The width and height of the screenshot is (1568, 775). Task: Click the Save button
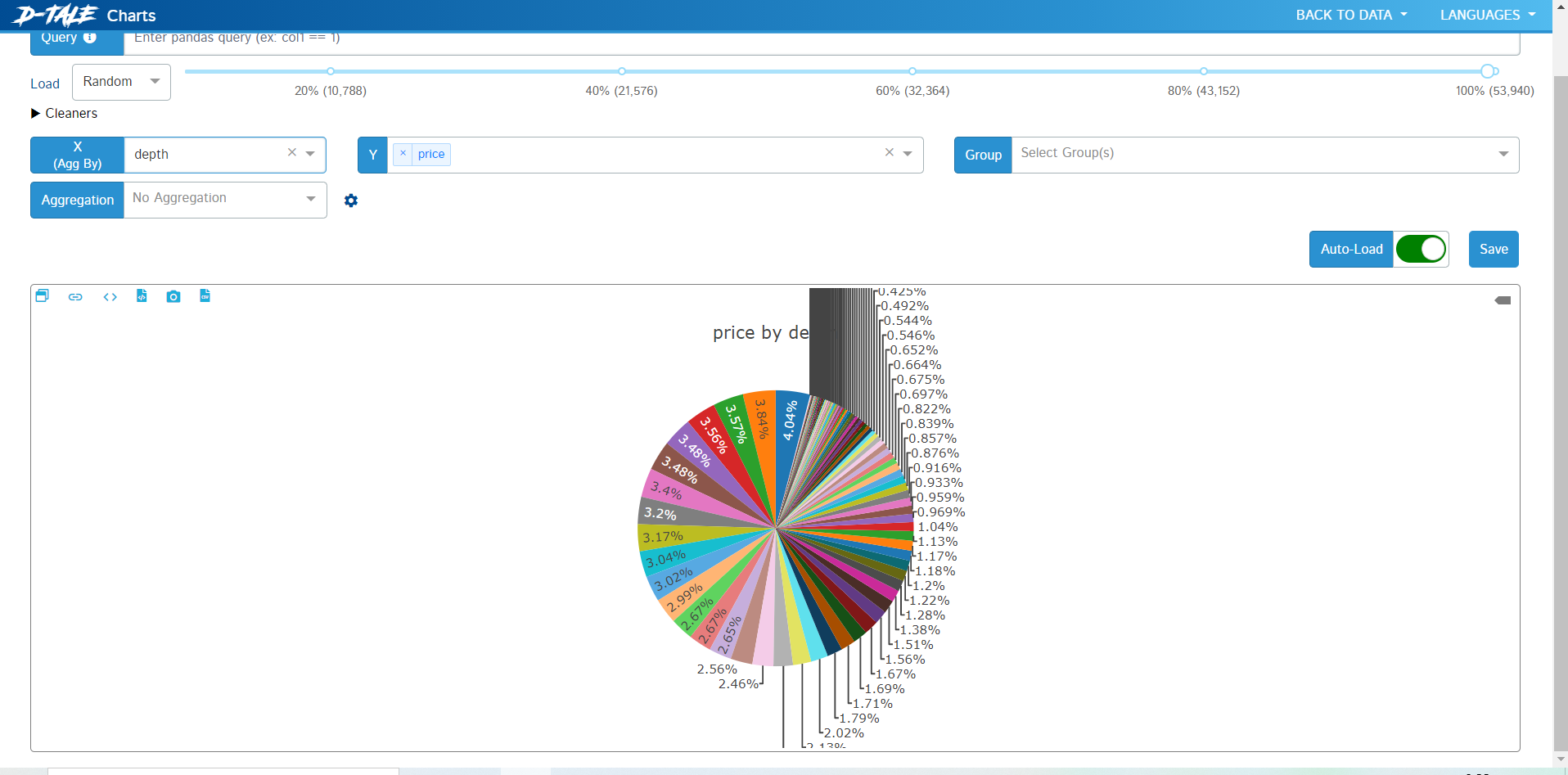(1494, 249)
